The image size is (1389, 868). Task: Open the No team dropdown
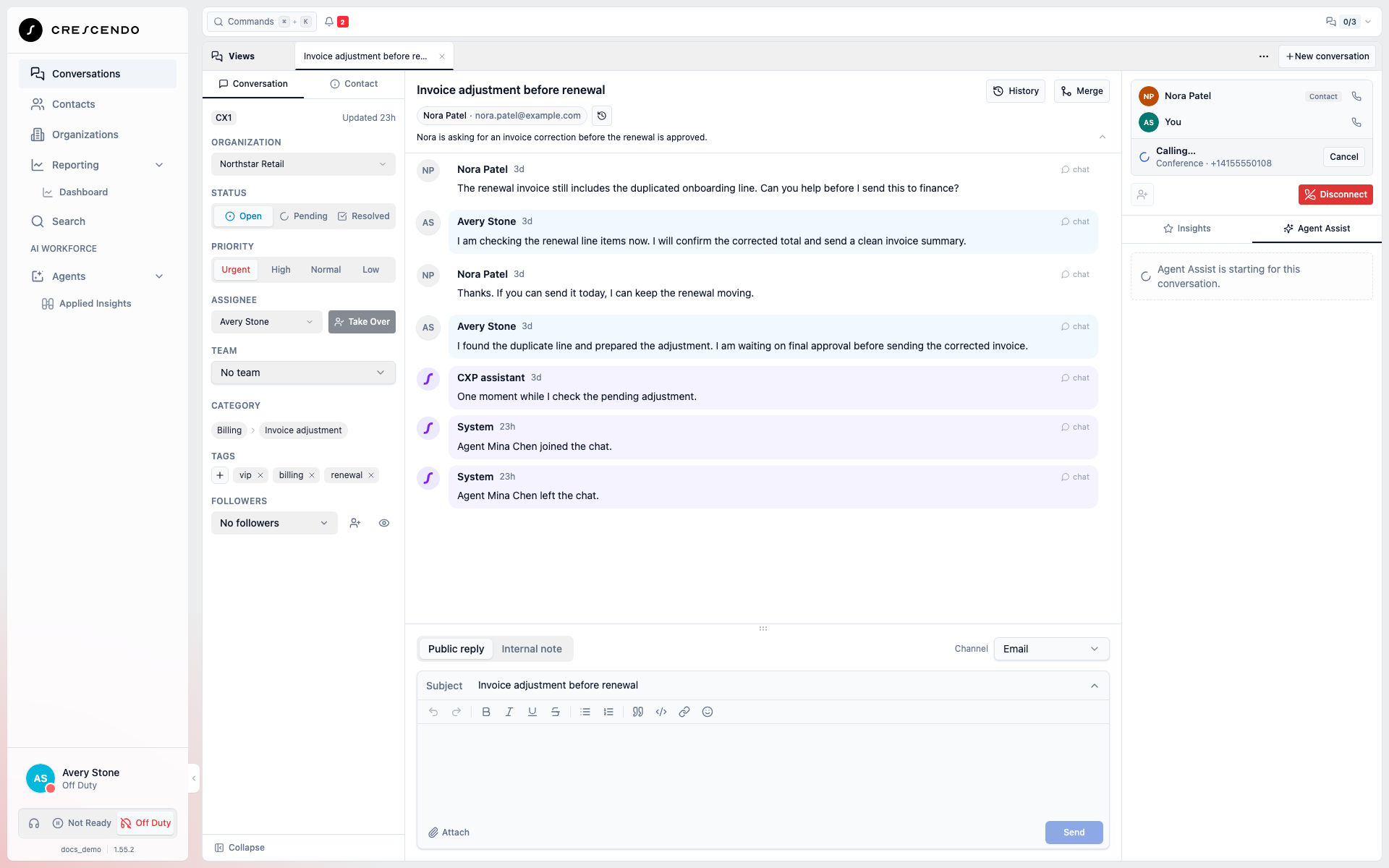coord(303,373)
